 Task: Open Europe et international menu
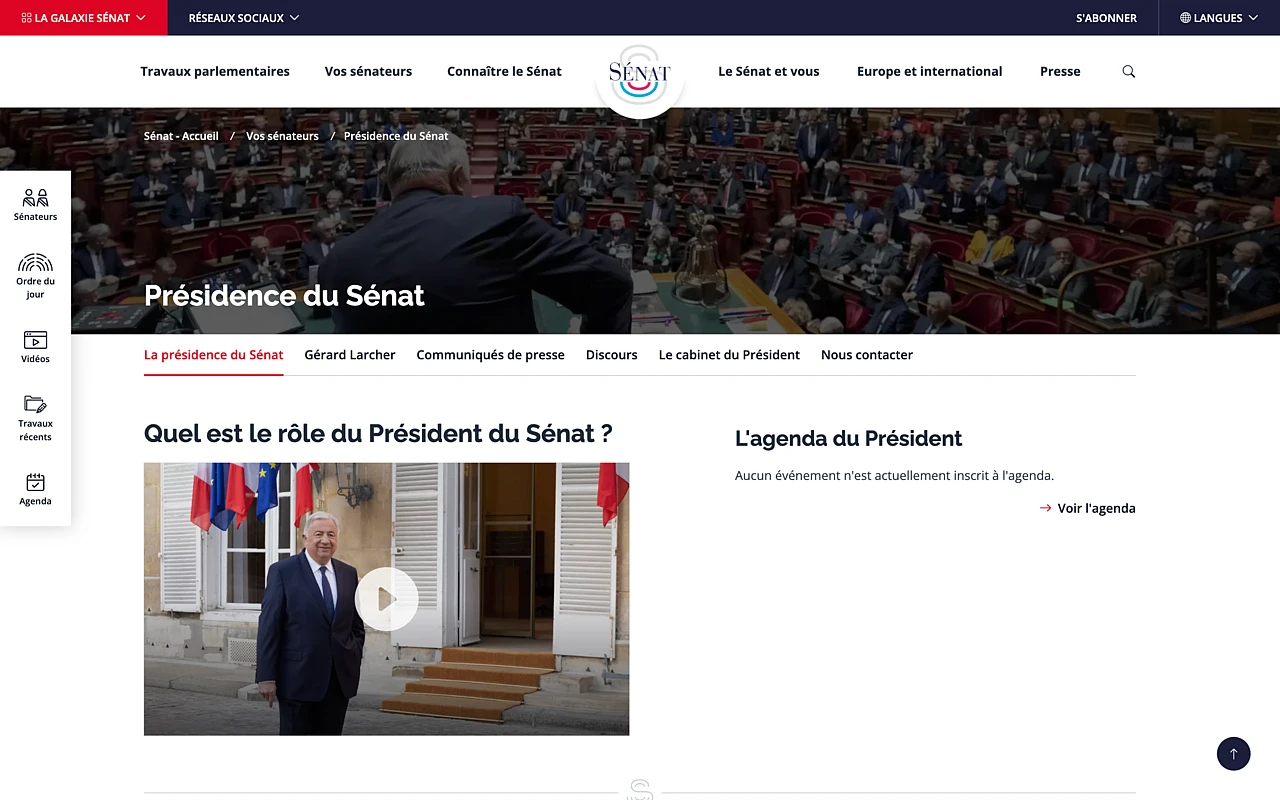930,72
